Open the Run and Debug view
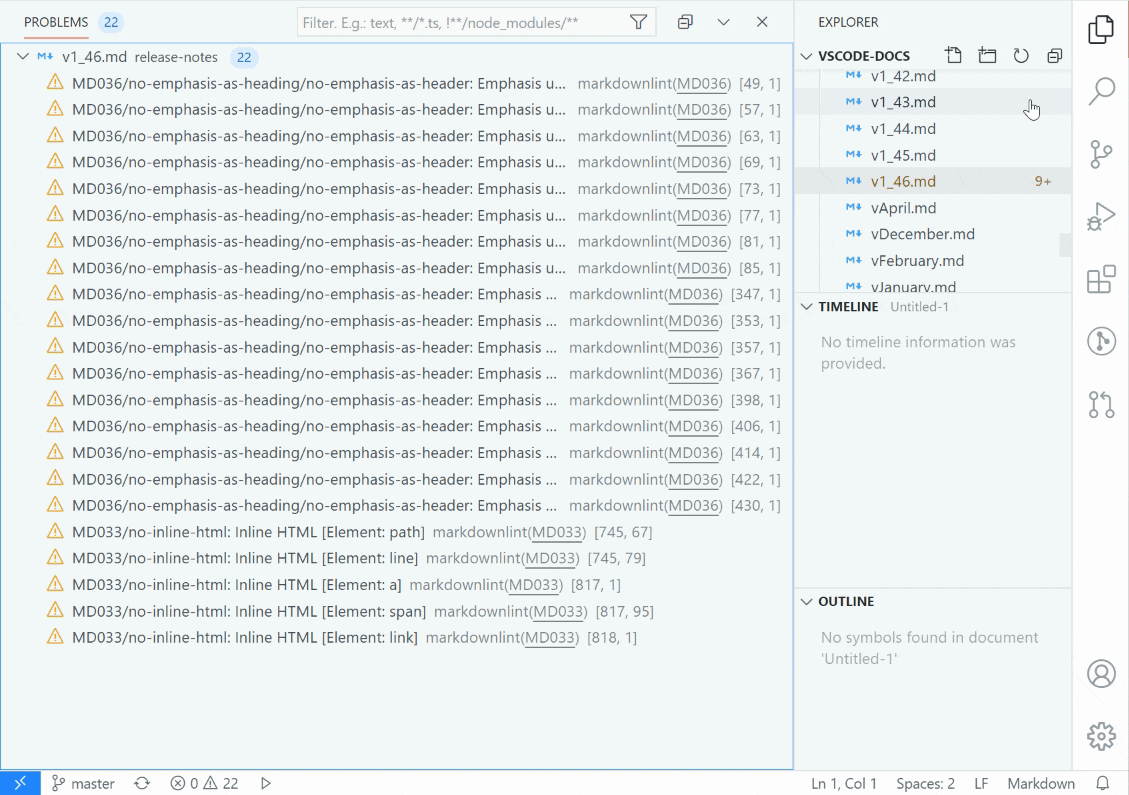The height and width of the screenshot is (795, 1129). (x=1100, y=216)
